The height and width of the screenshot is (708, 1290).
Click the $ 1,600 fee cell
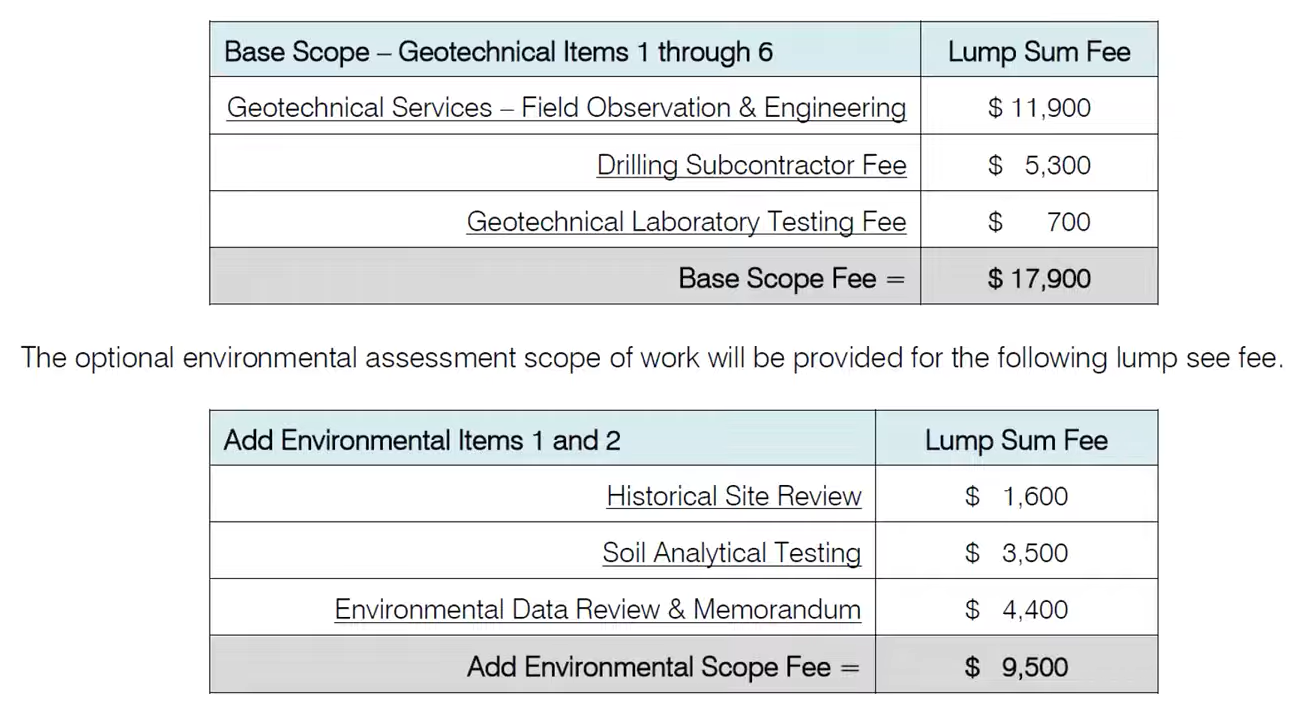[x=1017, y=494]
